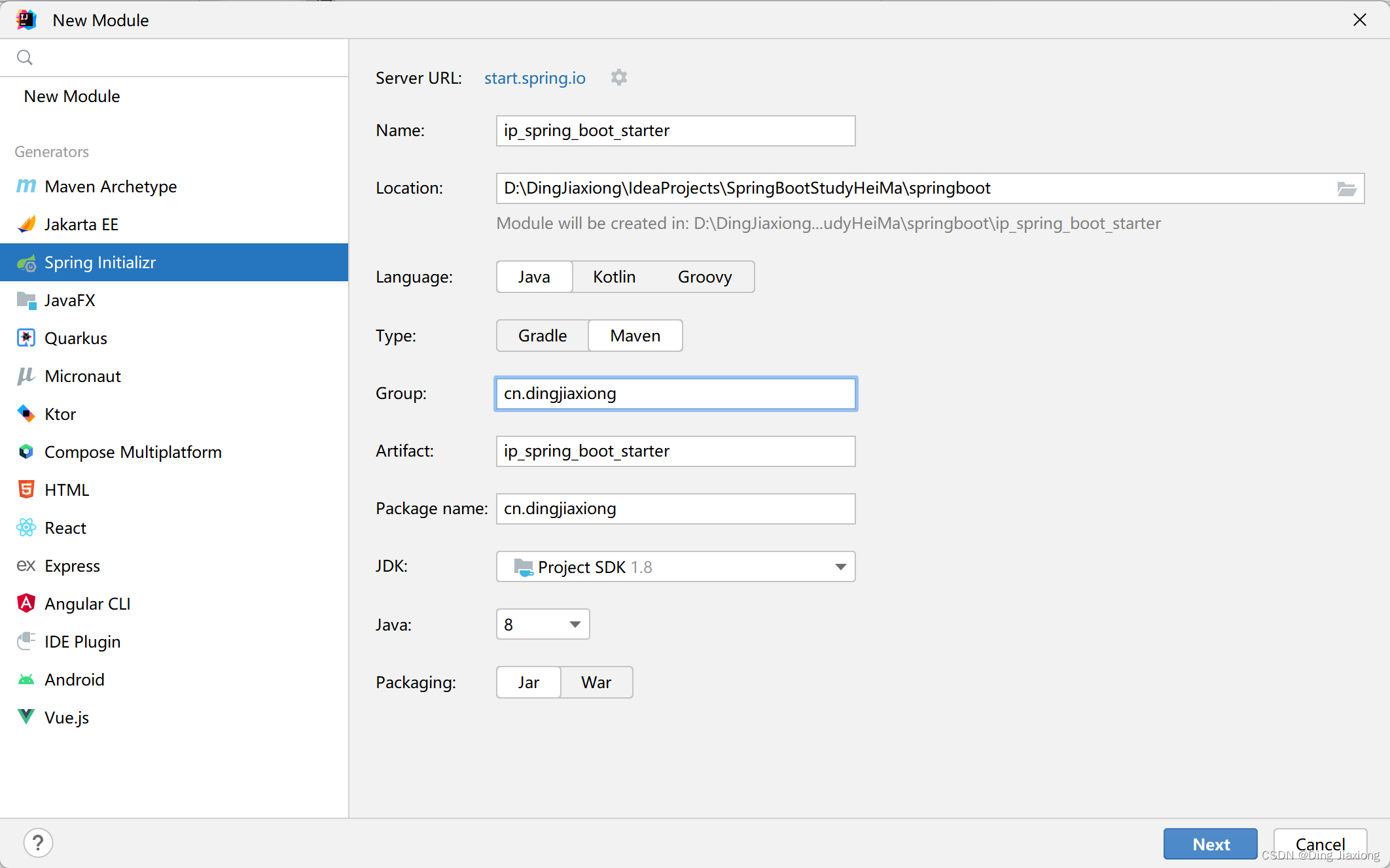Expand the Java version dropdown
The image size is (1390, 868).
pyautogui.click(x=575, y=624)
